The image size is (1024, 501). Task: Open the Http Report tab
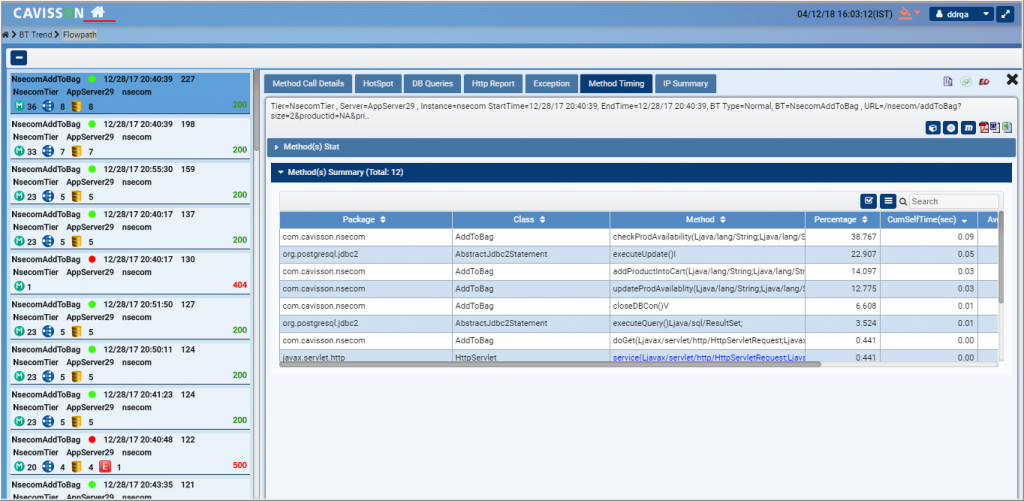point(493,84)
